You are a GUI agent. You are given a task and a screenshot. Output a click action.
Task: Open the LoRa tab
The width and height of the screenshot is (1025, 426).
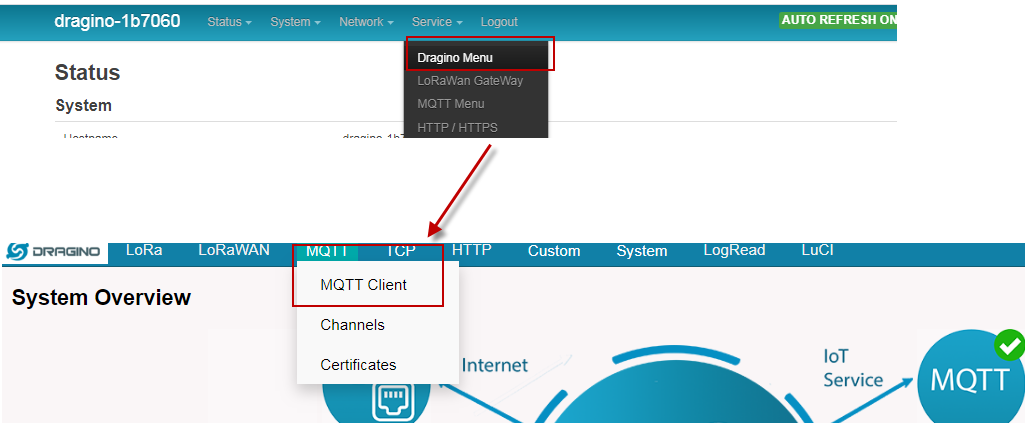coord(144,250)
